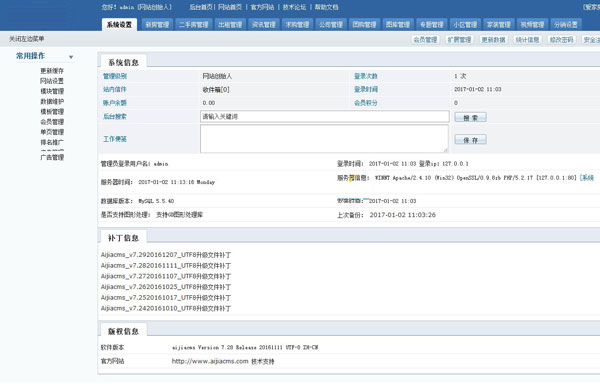600x384 pixels.
Task: Click the 搜索 button
Action: coord(470,117)
